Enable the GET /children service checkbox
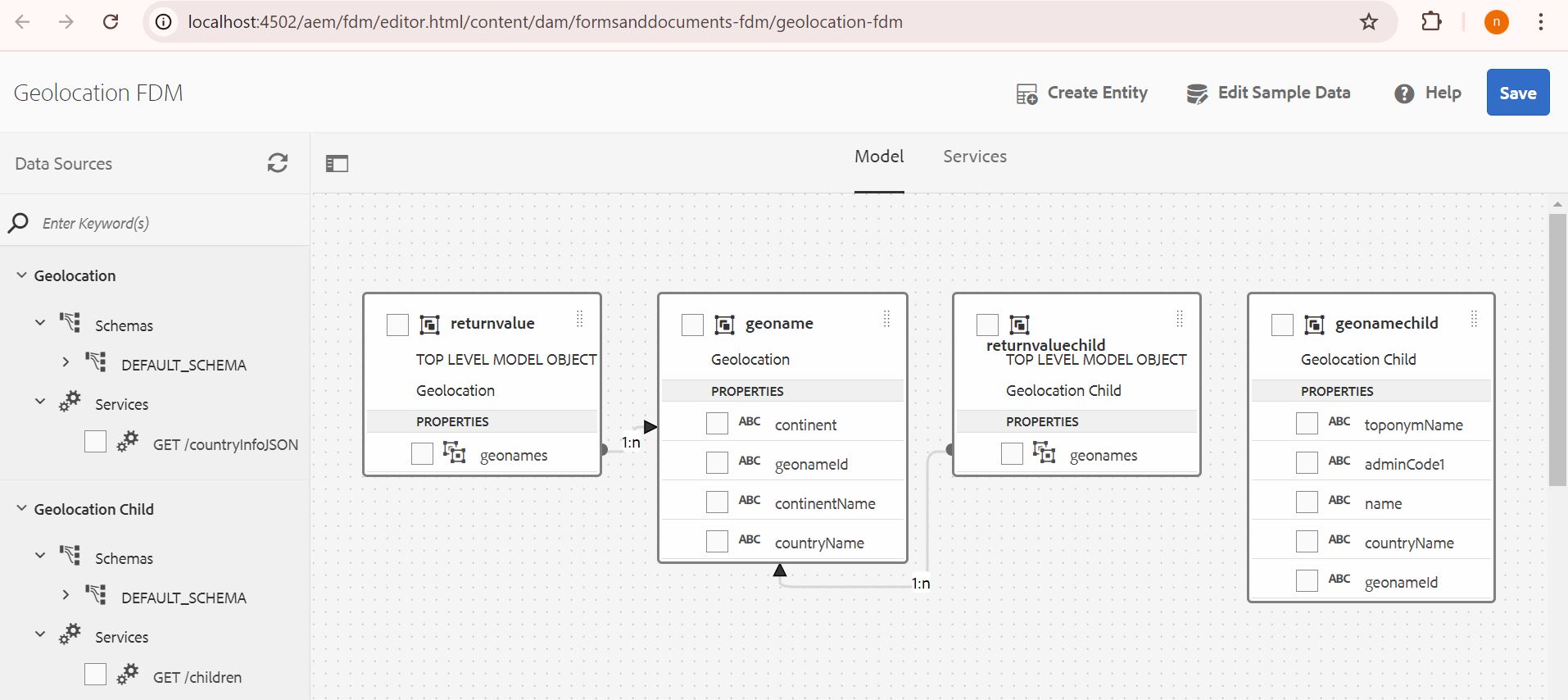The width and height of the screenshot is (1568, 700). coord(95,675)
